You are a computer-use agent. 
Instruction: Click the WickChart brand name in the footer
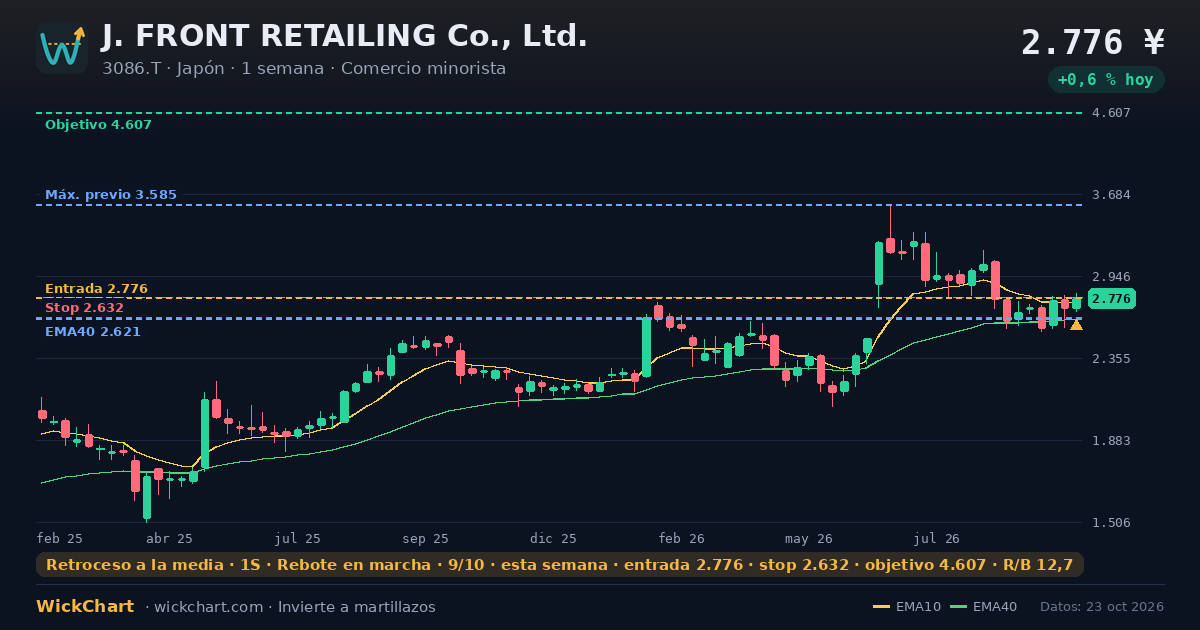85,607
